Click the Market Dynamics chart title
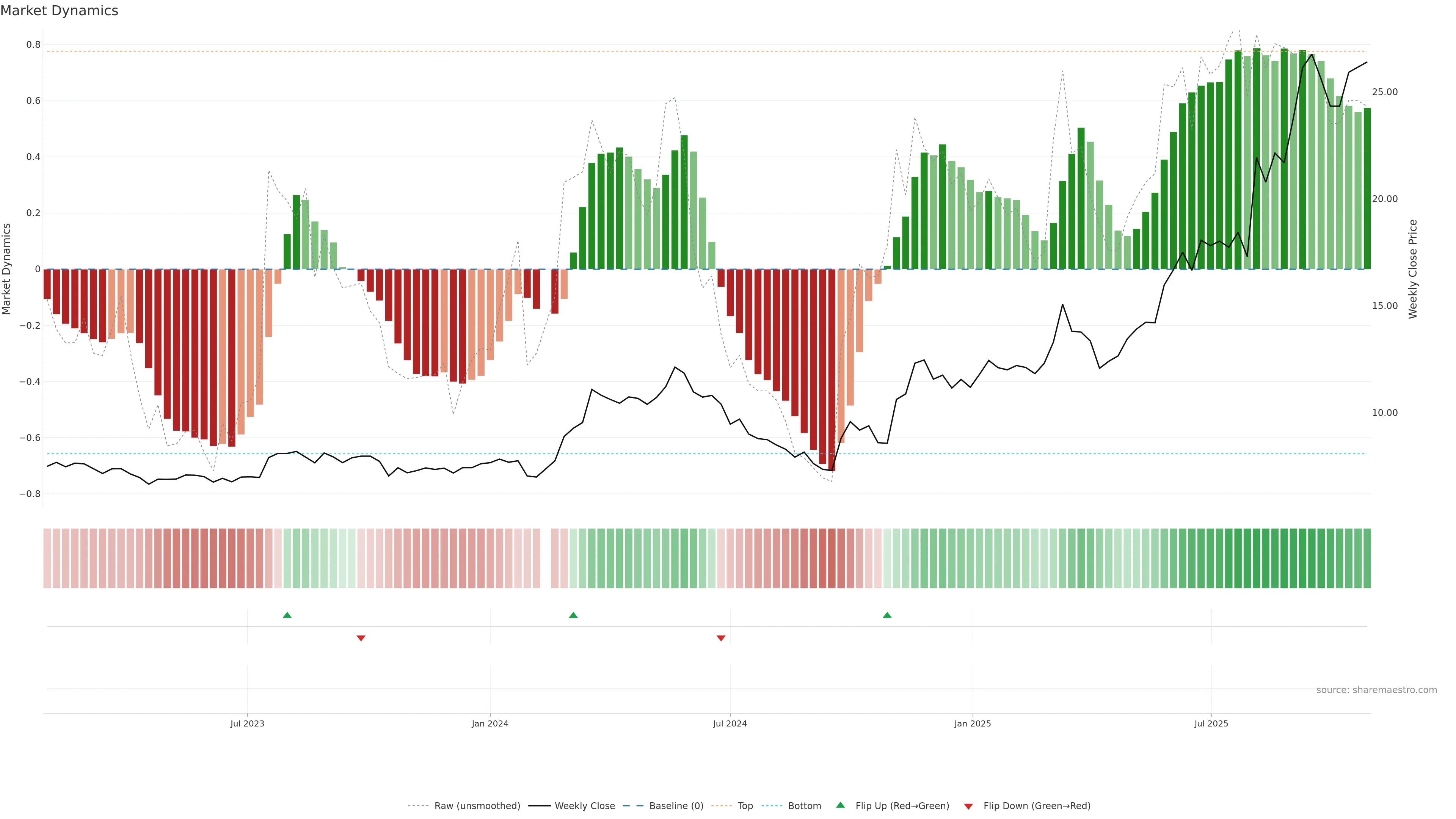This screenshot has width=1456, height=819. pyautogui.click(x=60, y=11)
